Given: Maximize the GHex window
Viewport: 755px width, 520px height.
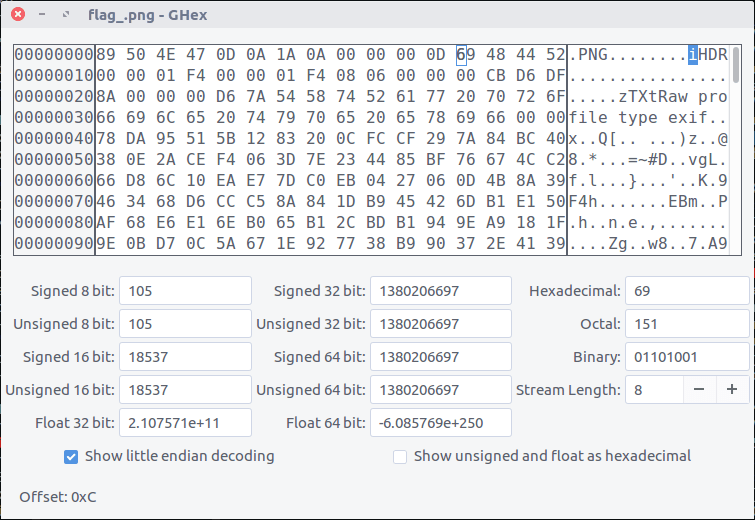Looking at the screenshot, I should coord(65,16).
